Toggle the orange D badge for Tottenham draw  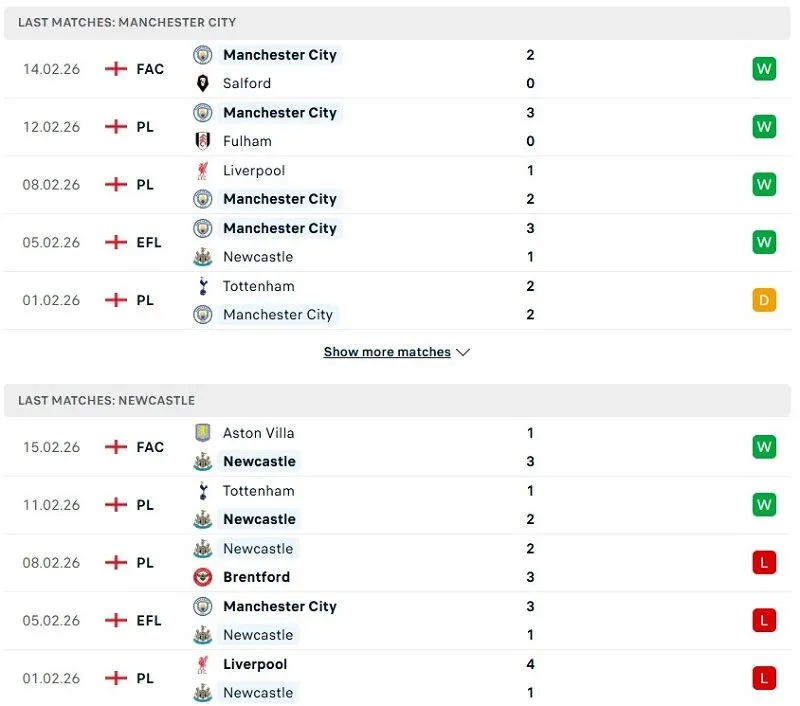[x=764, y=300]
